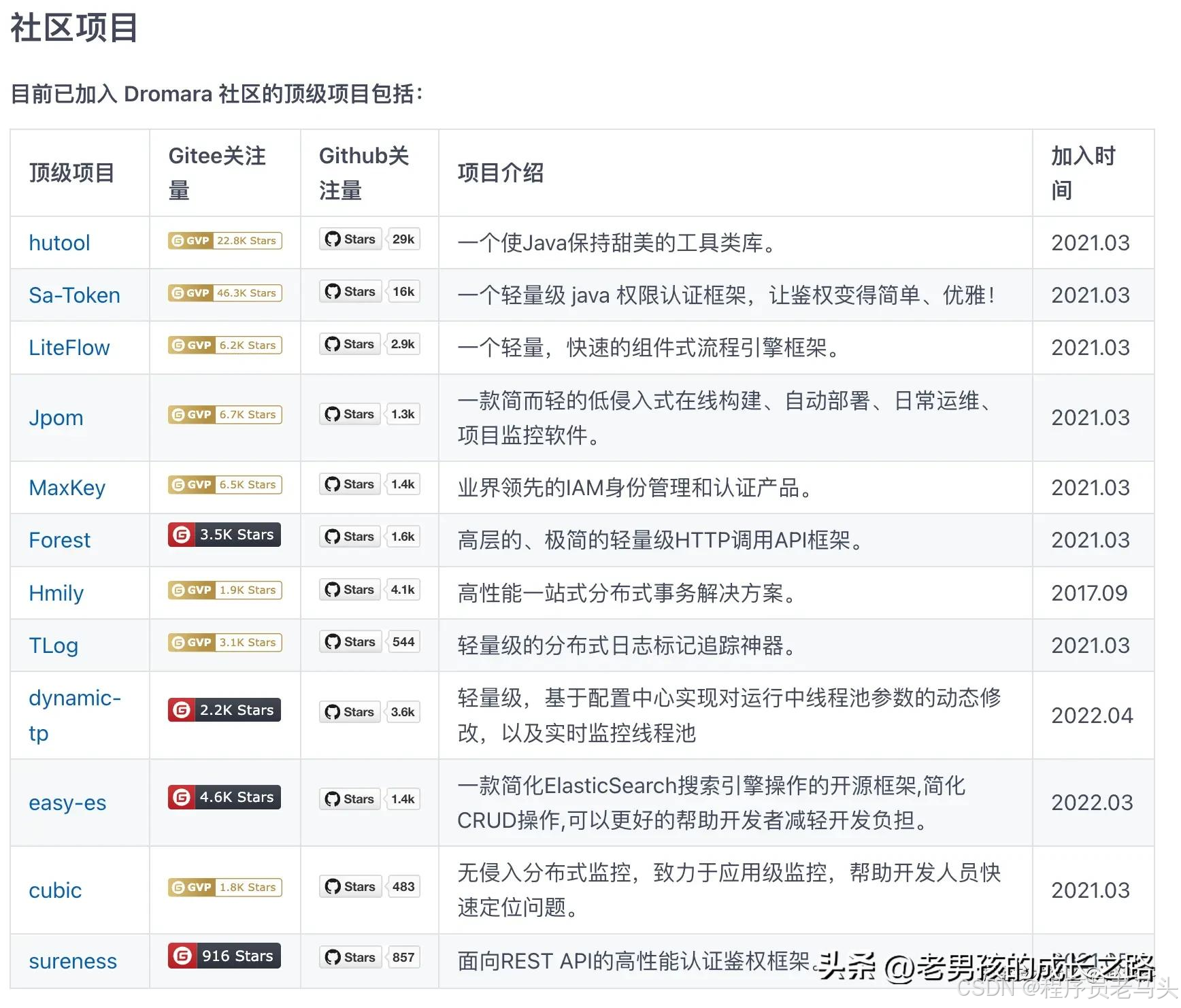Click the description 一个使Java保持甜美的工具类库
The height and width of the screenshot is (1008, 1181).
pos(616,243)
